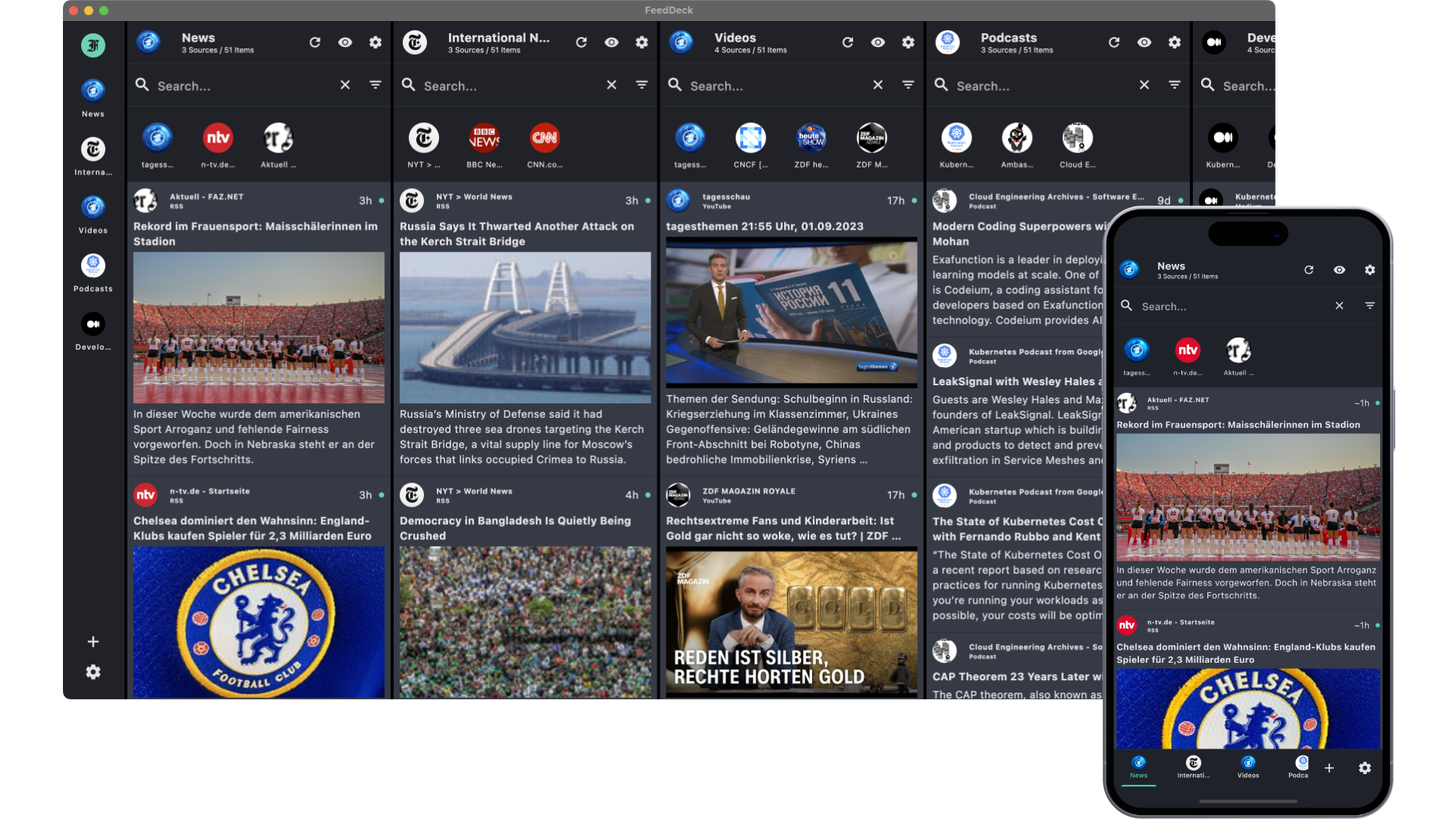The width and height of the screenshot is (1456, 819).
Task: Open filter options in News search bar
Action: pos(375,85)
